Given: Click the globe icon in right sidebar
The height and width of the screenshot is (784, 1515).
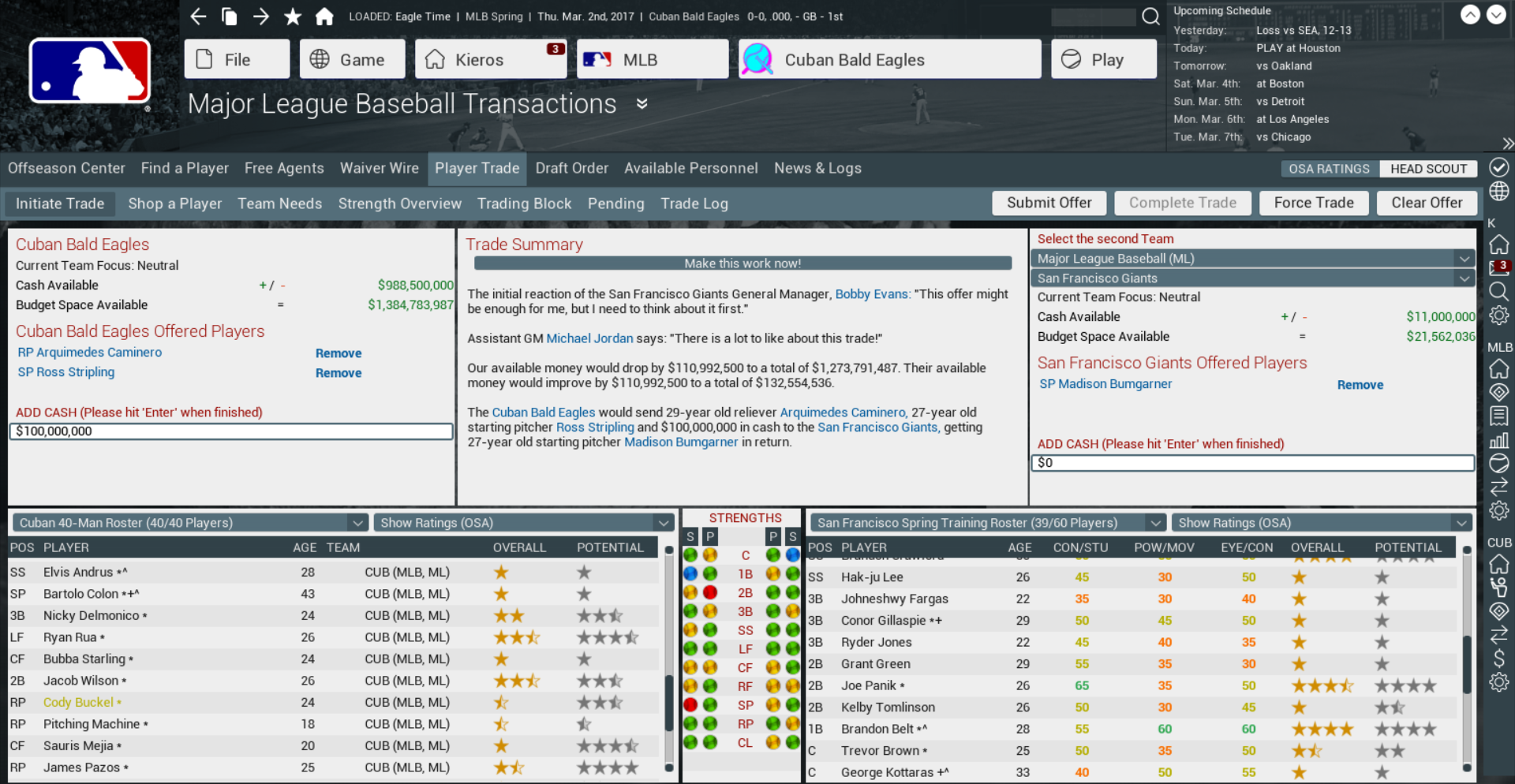Looking at the screenshot, I should (1499, 191).
